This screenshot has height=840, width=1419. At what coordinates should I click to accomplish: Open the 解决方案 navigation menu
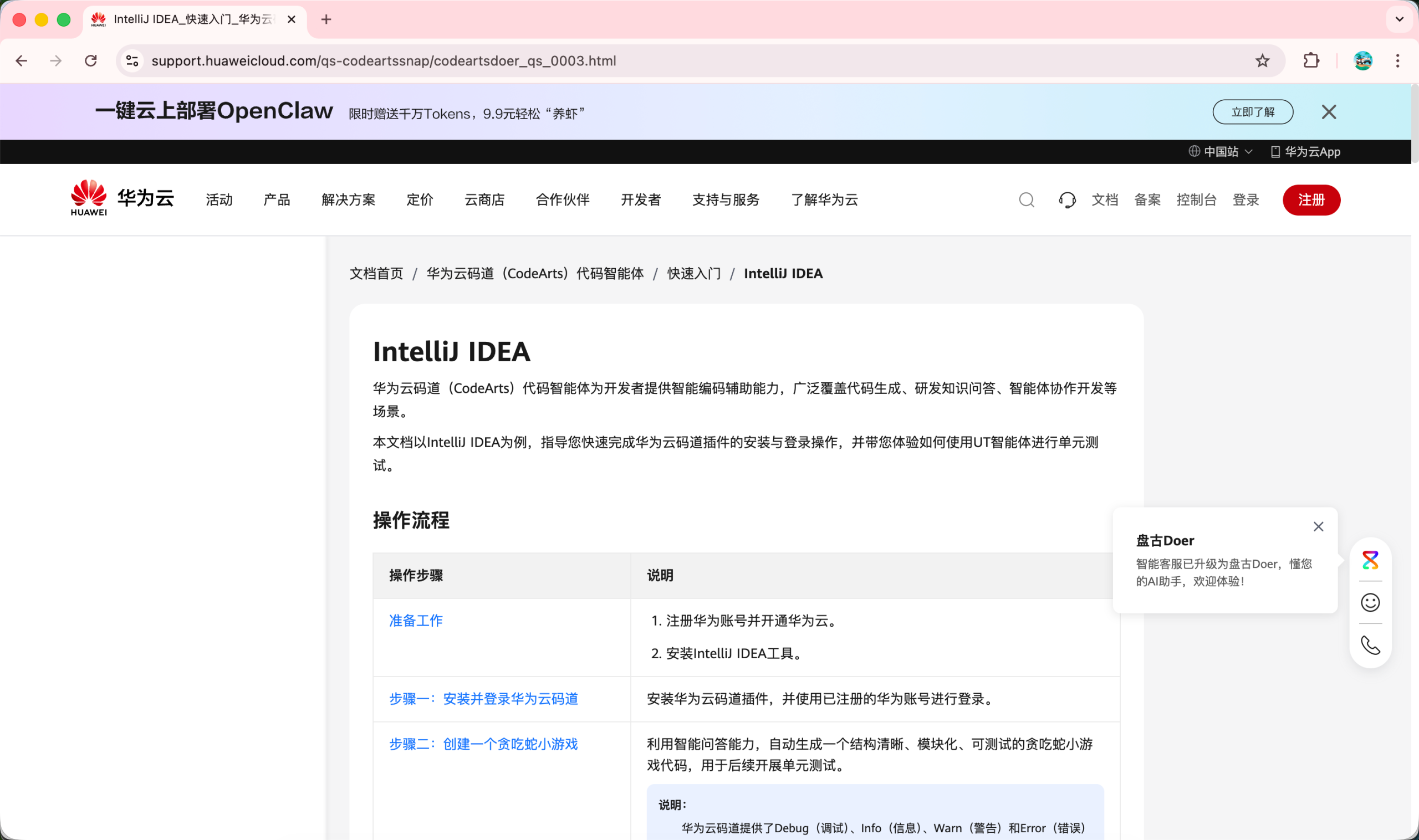click(x=348, y=200)
